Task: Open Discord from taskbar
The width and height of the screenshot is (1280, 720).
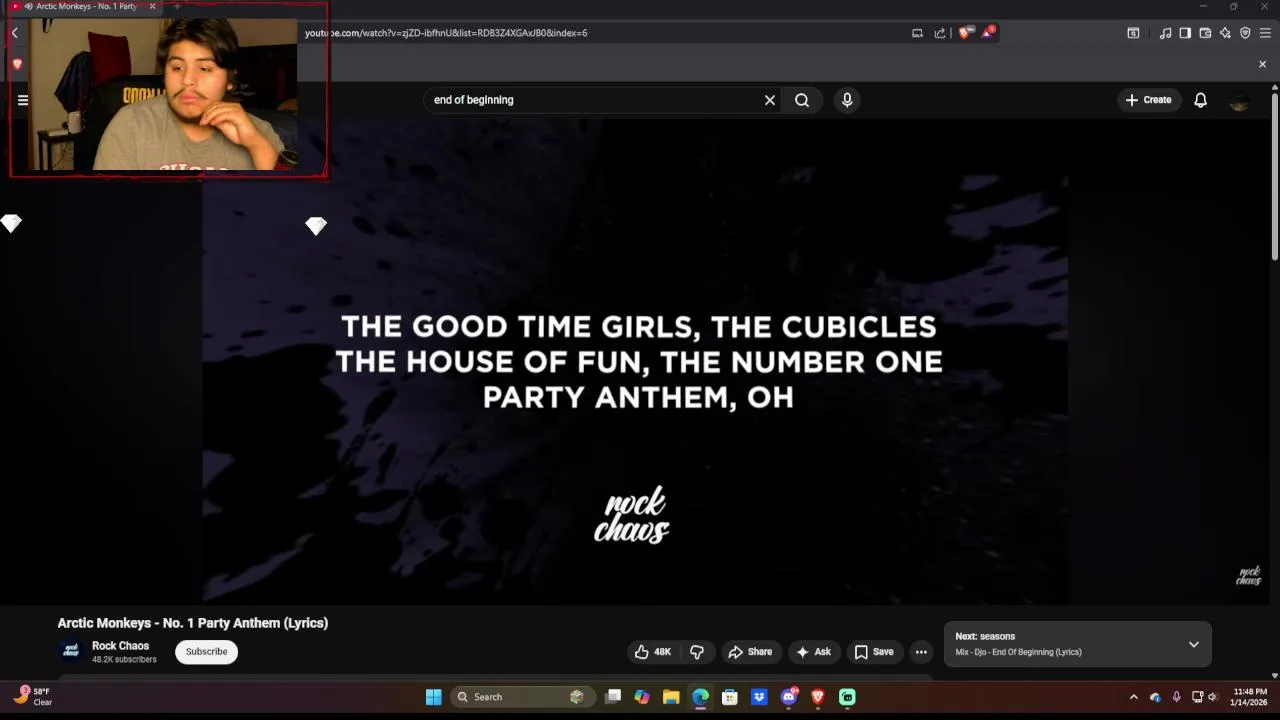Action: tap(789, 697)
